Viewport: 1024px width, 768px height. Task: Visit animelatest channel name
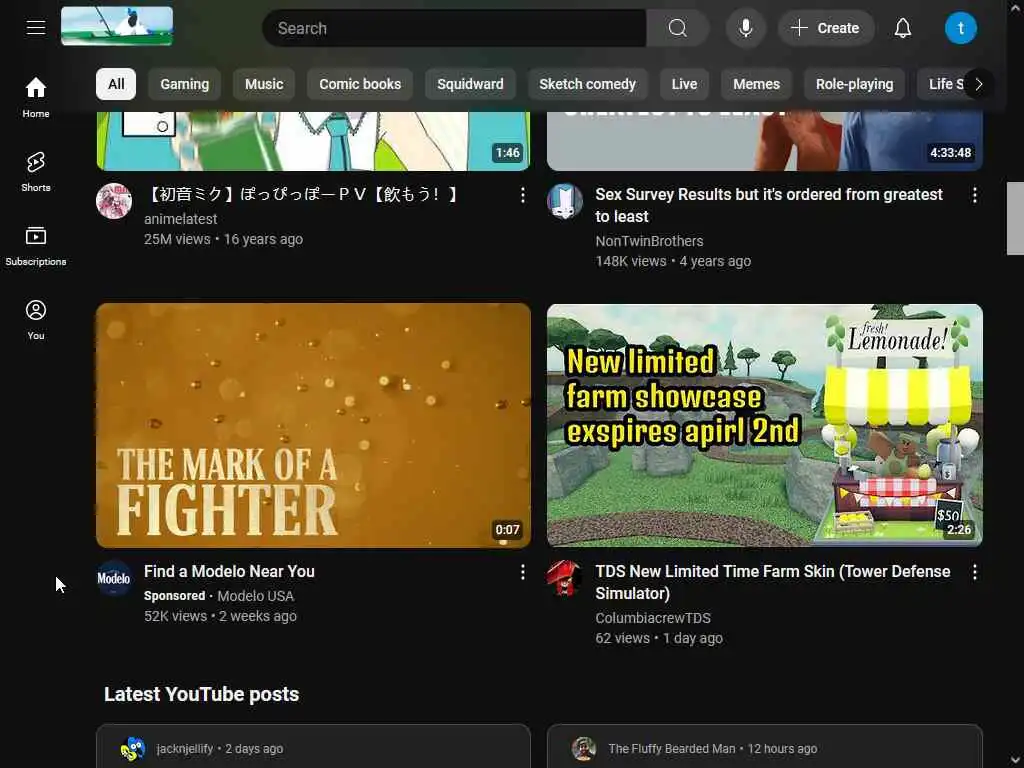pos(180,219)
